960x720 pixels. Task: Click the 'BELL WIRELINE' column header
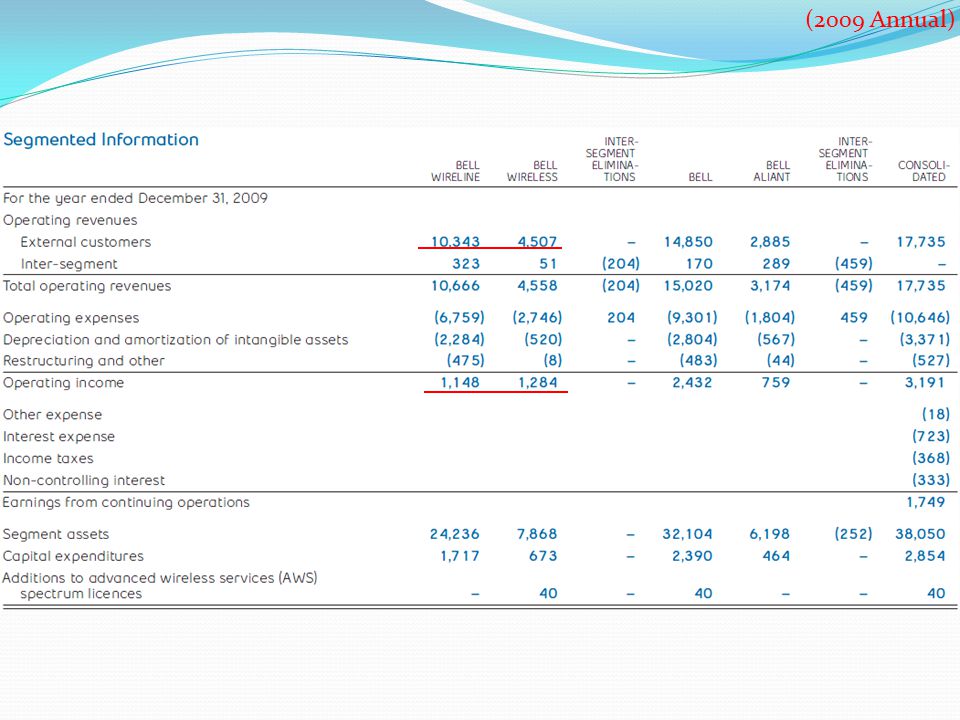tap(456, 171)
